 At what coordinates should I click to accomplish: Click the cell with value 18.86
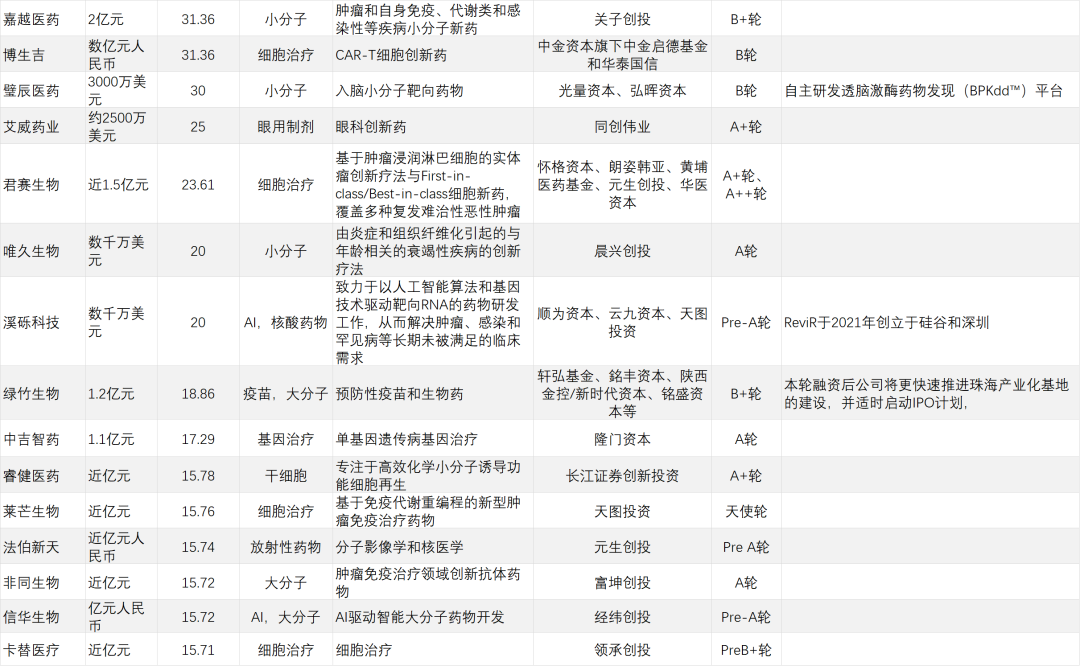[x=197, y=394]
